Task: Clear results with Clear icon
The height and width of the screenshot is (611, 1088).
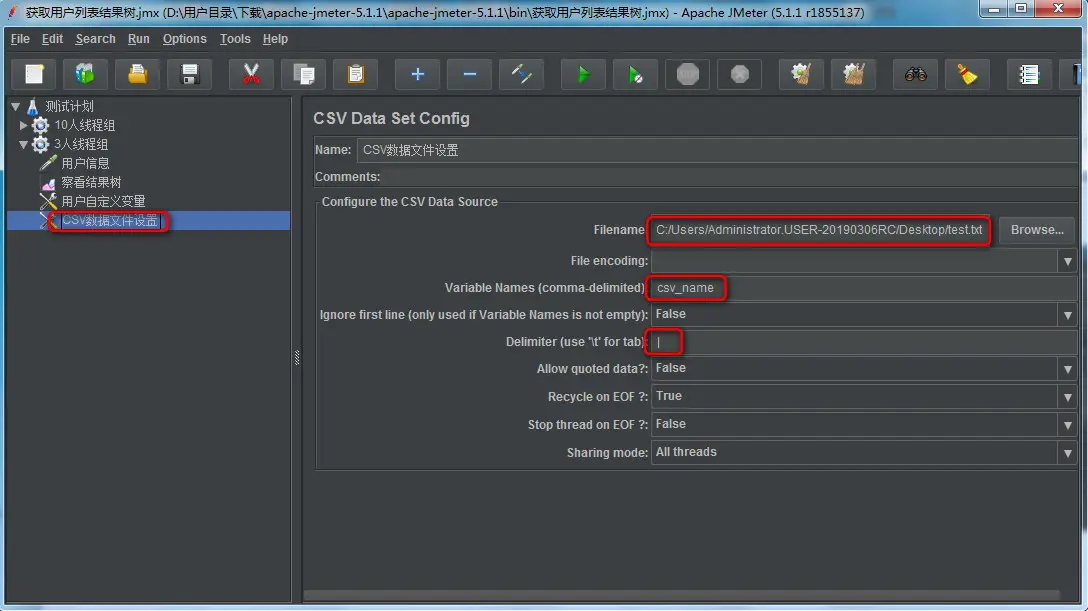Action: [x=801, y=74]
